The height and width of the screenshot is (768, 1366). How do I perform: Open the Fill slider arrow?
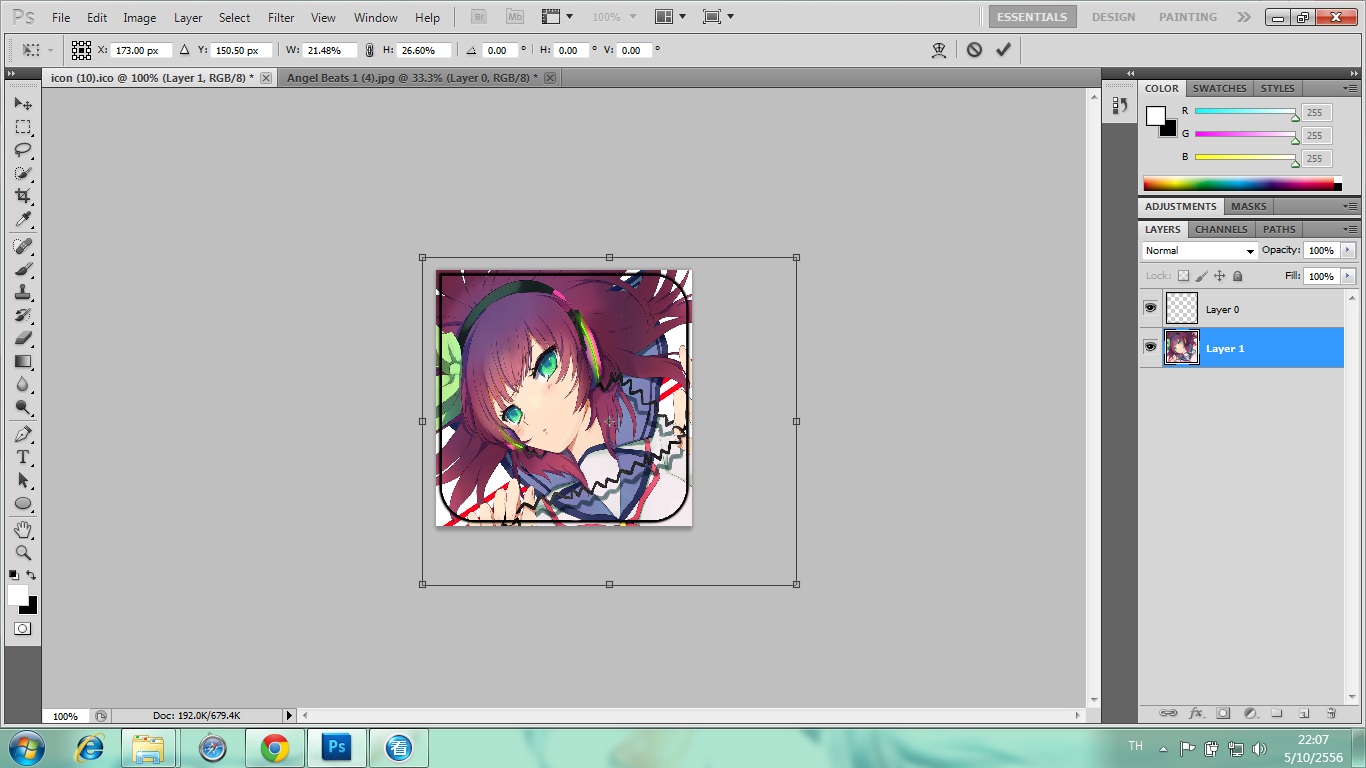(1348, 276)
